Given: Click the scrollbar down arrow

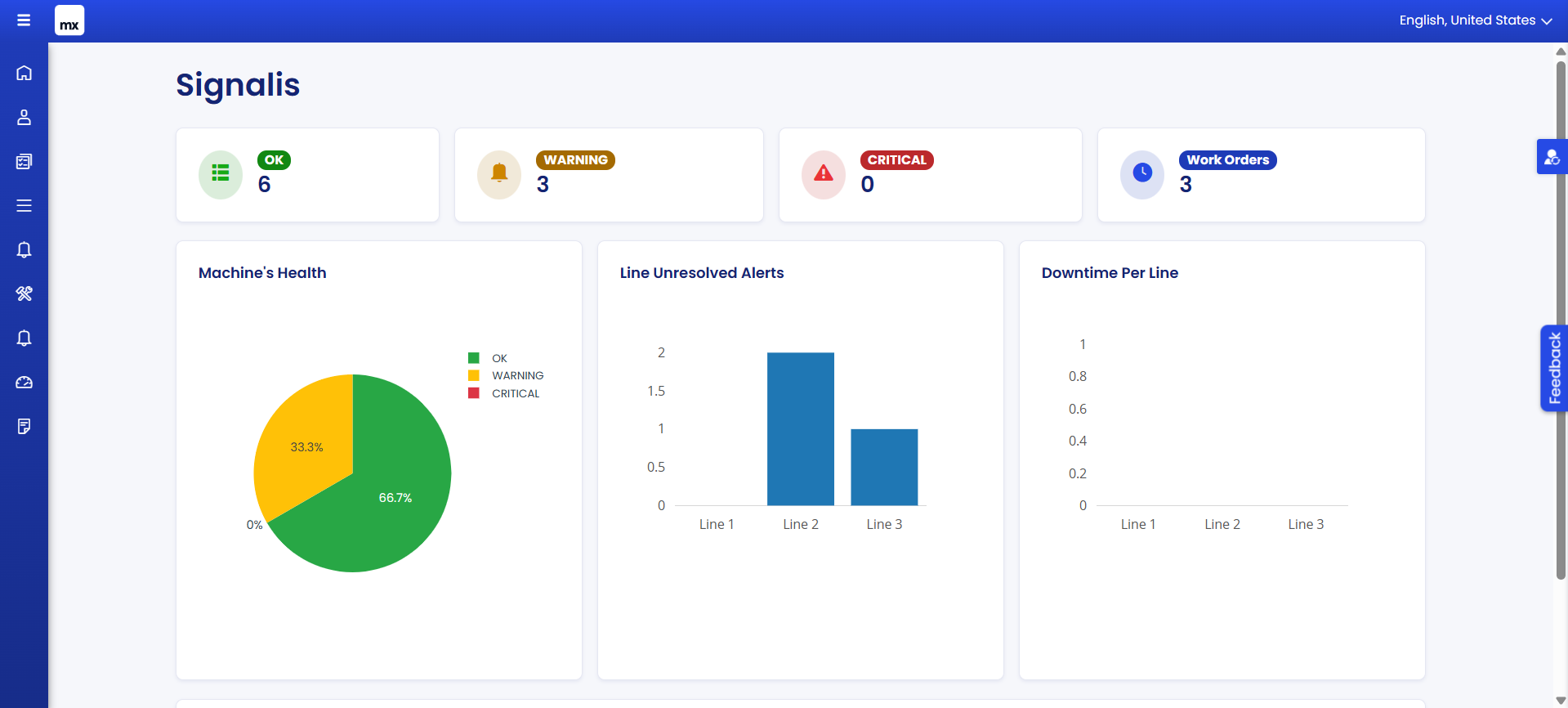Looking at the screenshot, I should point(1561,701).
